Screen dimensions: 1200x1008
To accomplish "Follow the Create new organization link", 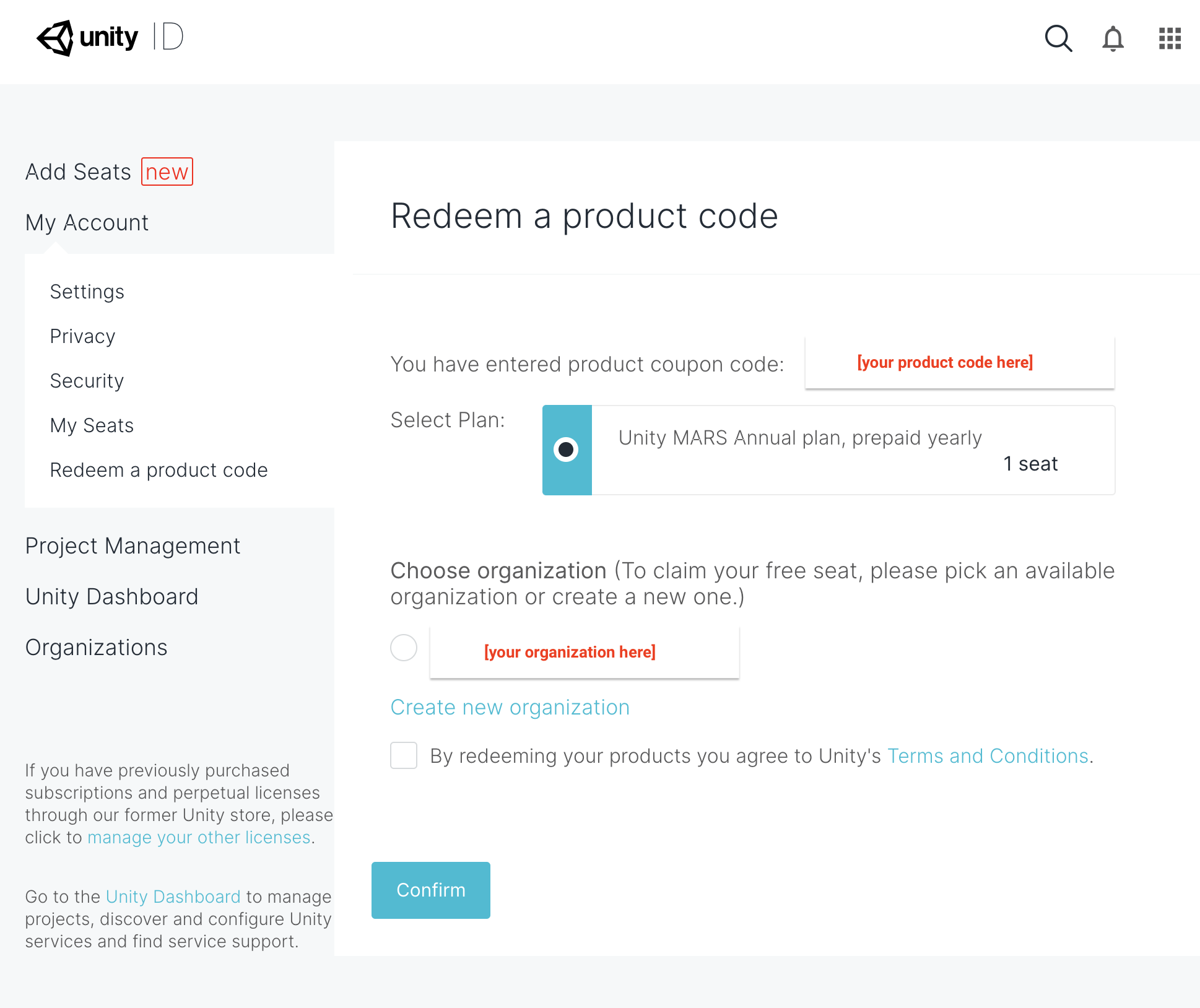I will 510,707.
